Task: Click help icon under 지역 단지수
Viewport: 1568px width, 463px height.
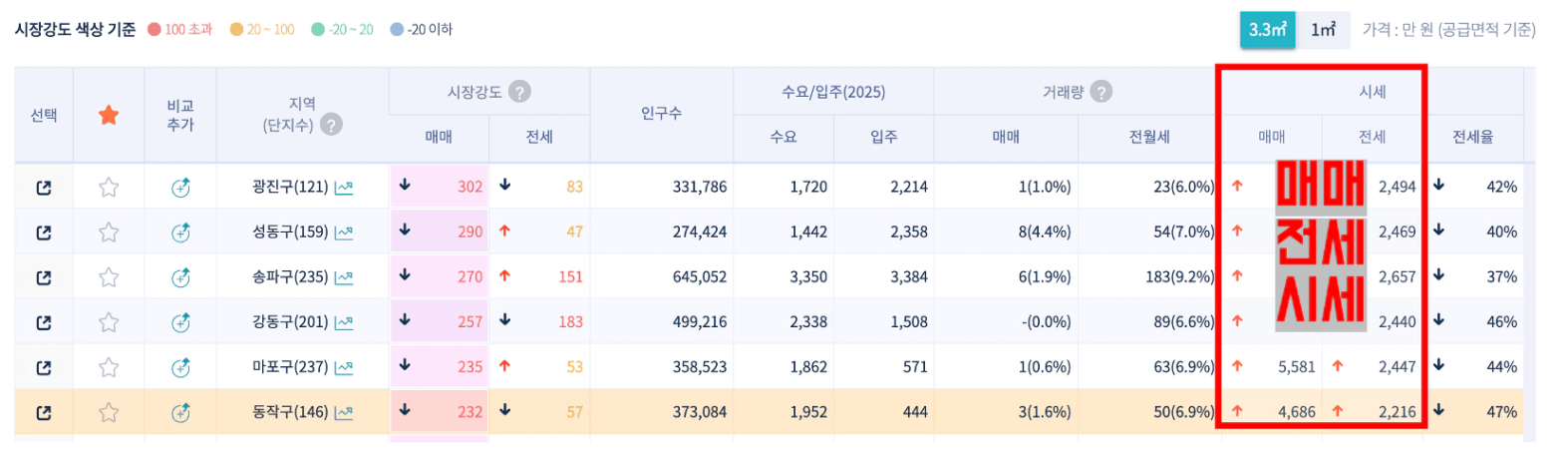Action: pyautogui.click(x=331, y=125)
